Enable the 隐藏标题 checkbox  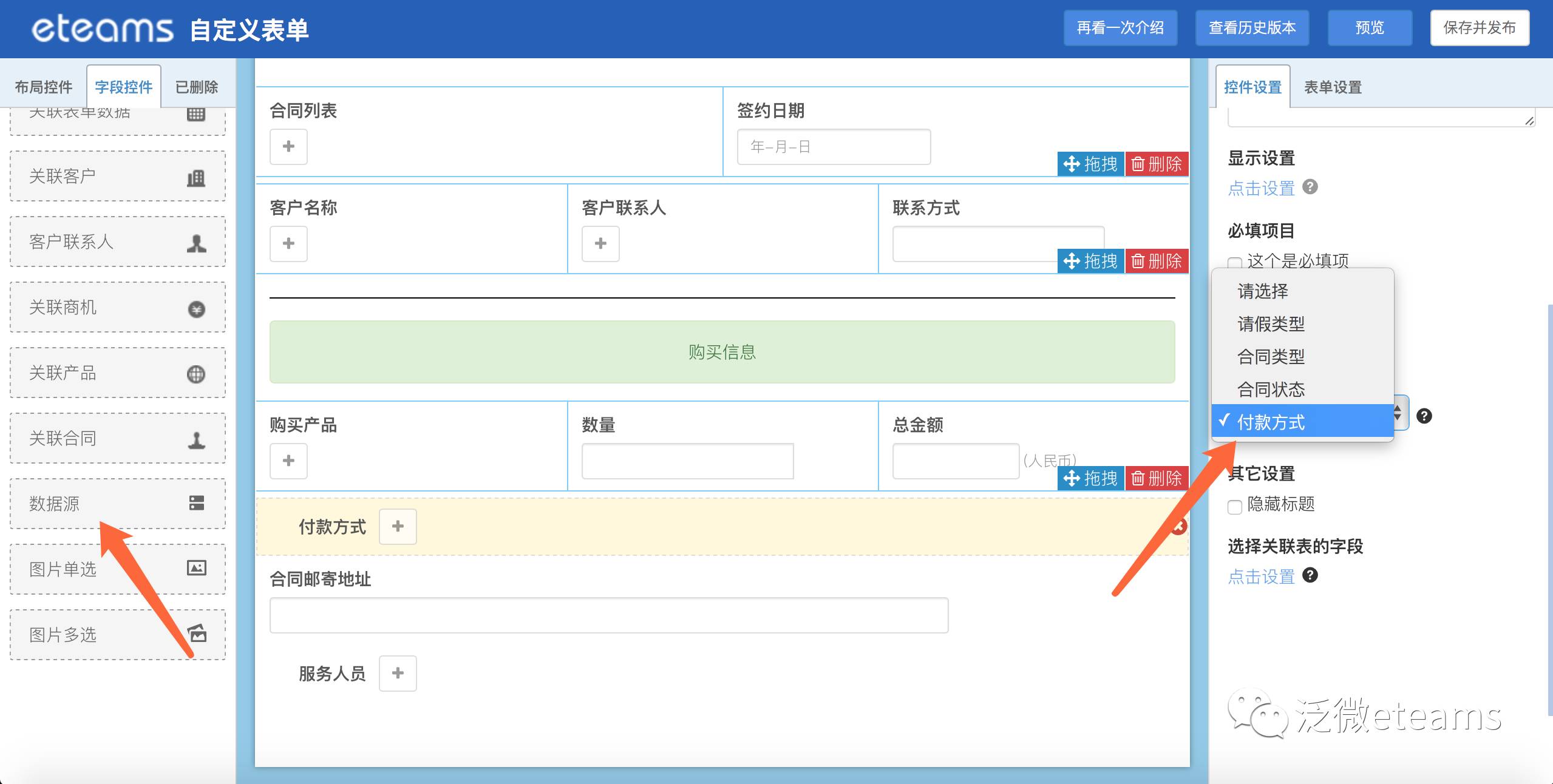(1234, 507)
